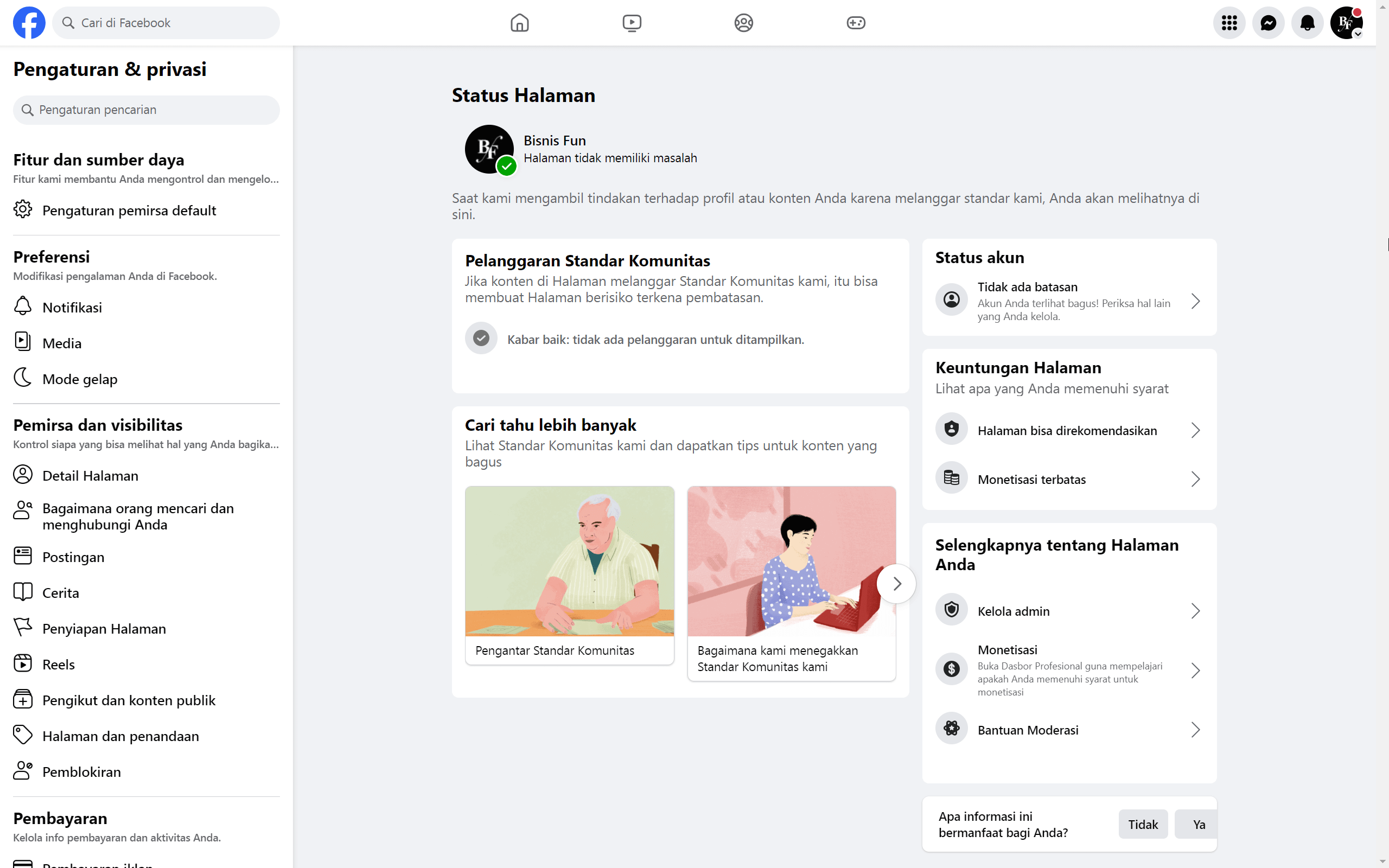Open the Video (Watch) icon

click(632, 22)
